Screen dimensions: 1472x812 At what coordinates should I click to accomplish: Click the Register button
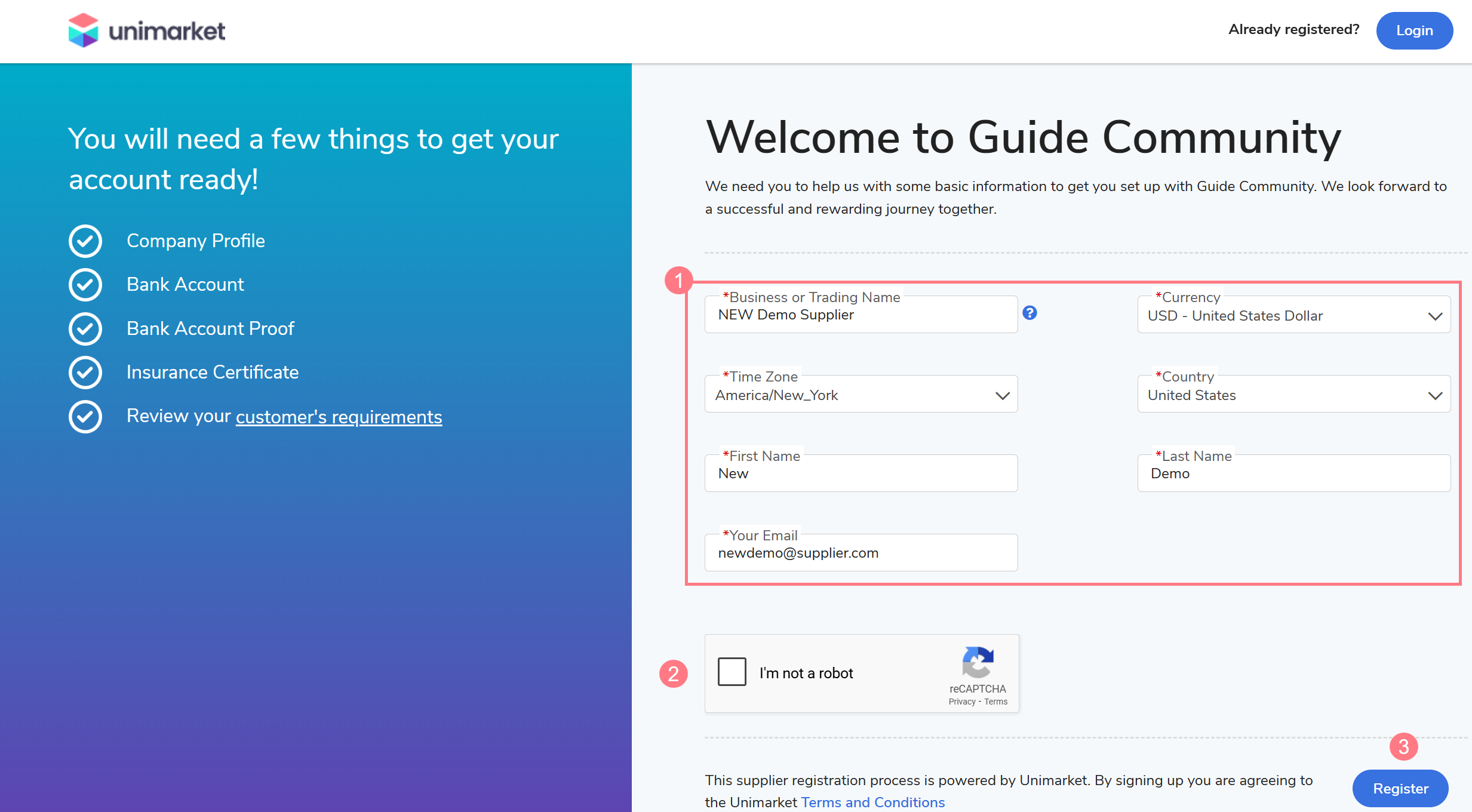[x=1400, y=788]
